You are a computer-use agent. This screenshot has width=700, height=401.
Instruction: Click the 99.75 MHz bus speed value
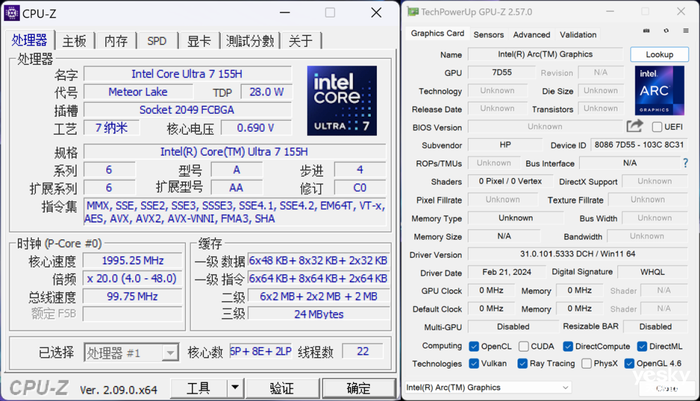click(133, 296)
